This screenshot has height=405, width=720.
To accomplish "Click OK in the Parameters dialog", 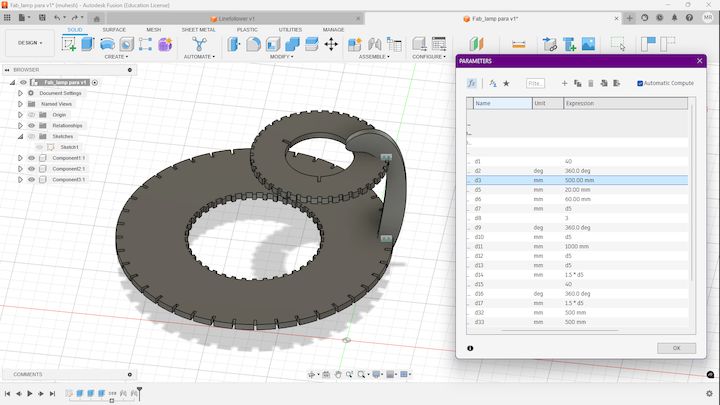I will (676, 348).
